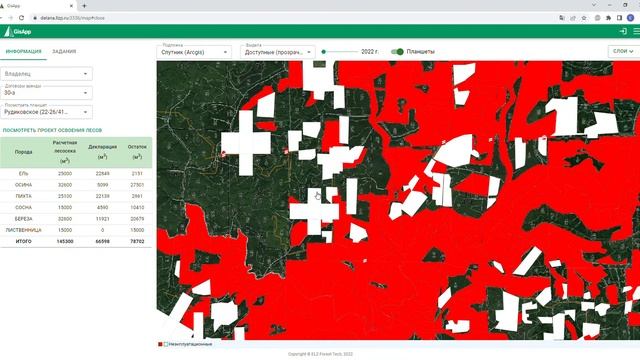Screen dimensions: 640x360
Task: Select the GisApp browser tab
Action: point(37,6)
